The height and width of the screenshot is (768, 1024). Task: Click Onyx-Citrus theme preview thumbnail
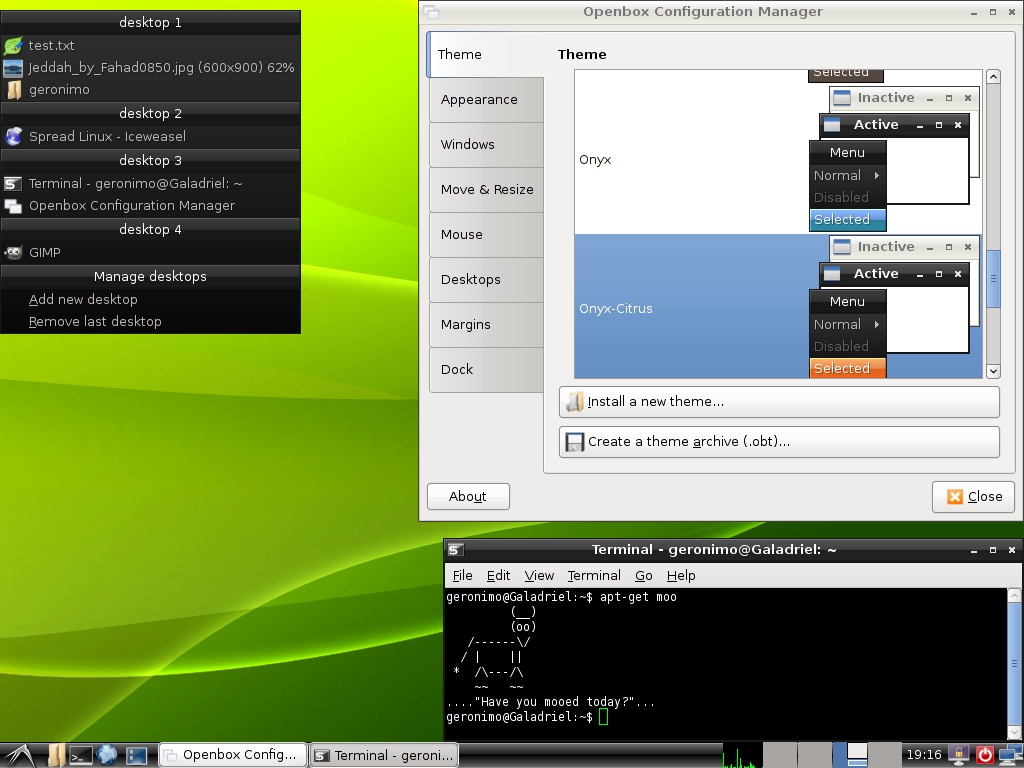click(x=895, y=307)
